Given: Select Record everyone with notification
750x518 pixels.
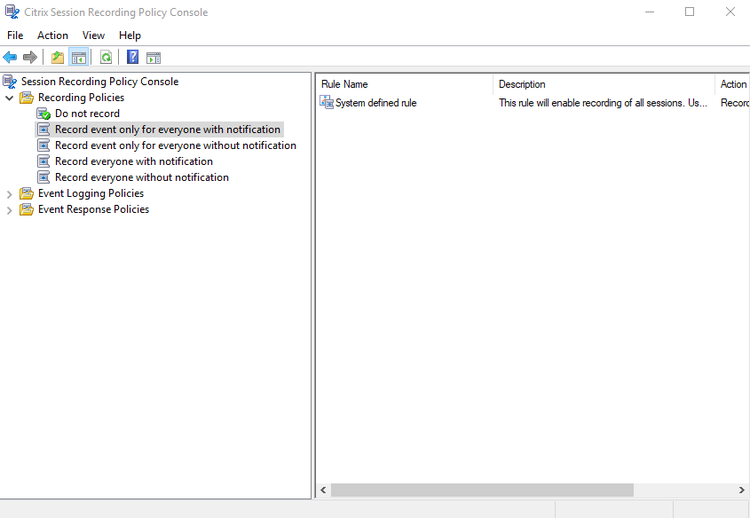Looking at the screenshot, I should (133, 161).
